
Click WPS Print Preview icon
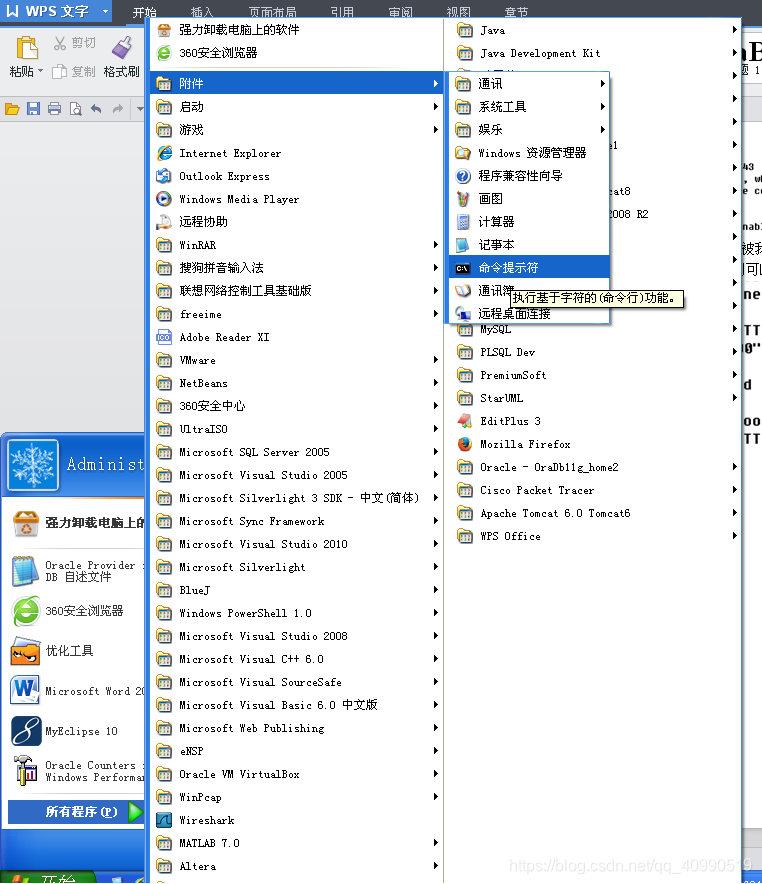click(x=76, y=109)
